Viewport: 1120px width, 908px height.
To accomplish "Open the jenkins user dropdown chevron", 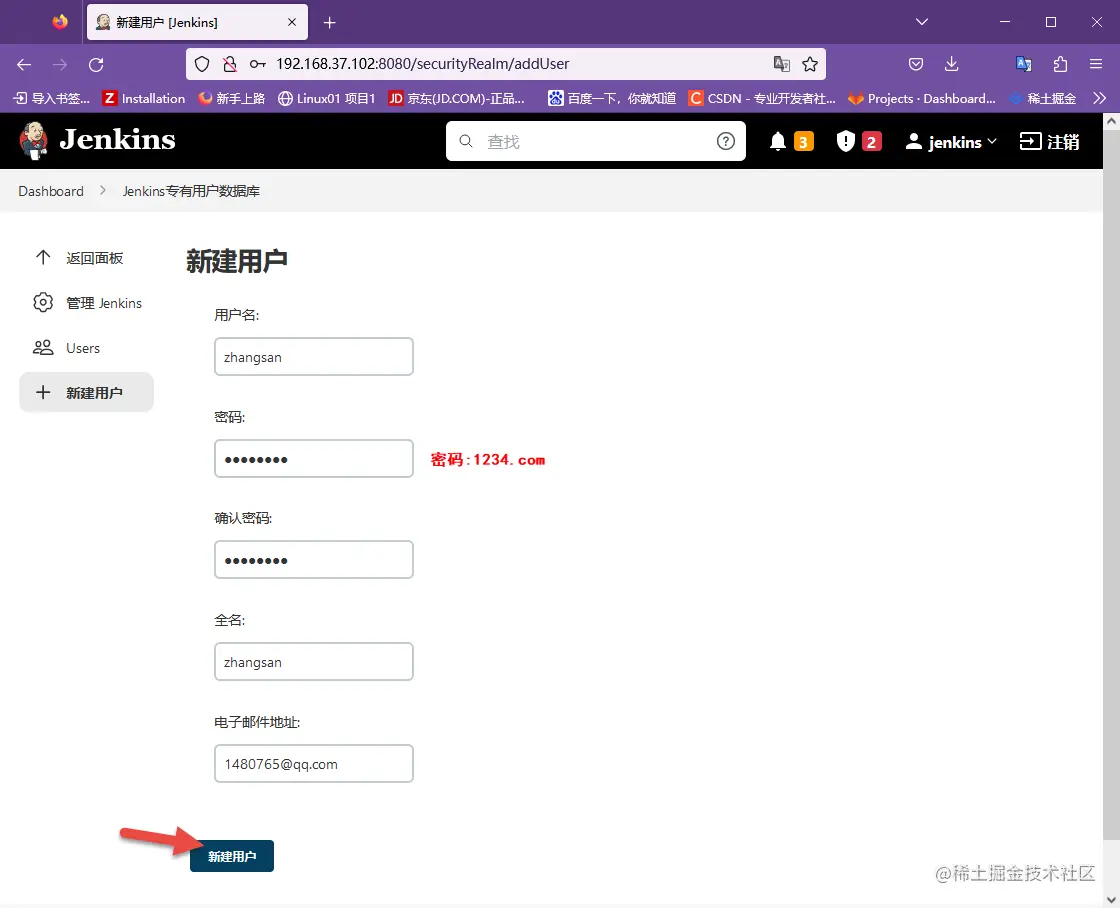I will (x=991, y=141).
